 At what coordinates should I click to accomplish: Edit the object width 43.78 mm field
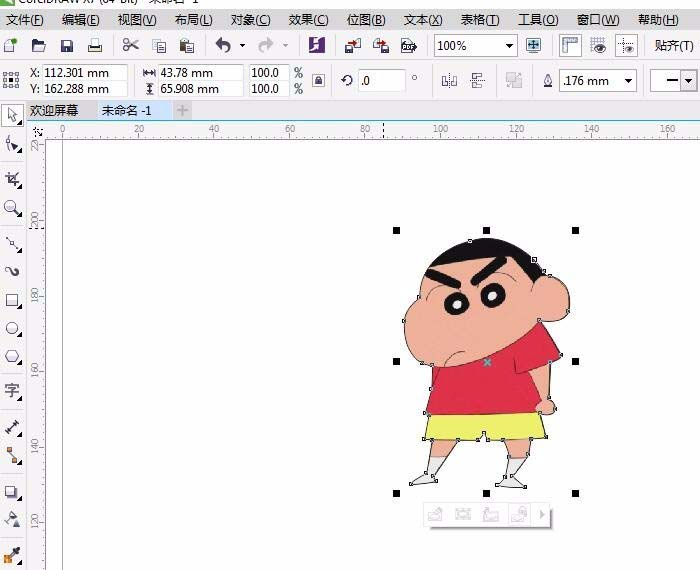(x=200, y=72)
